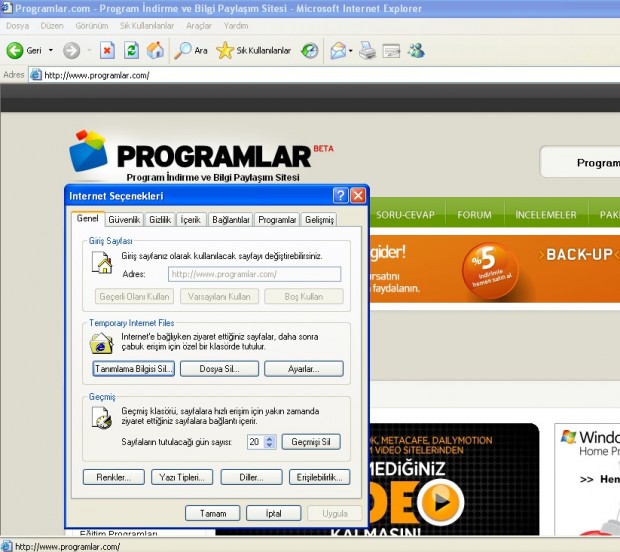Click the Geçmişi Sil button

pos(311,442)
